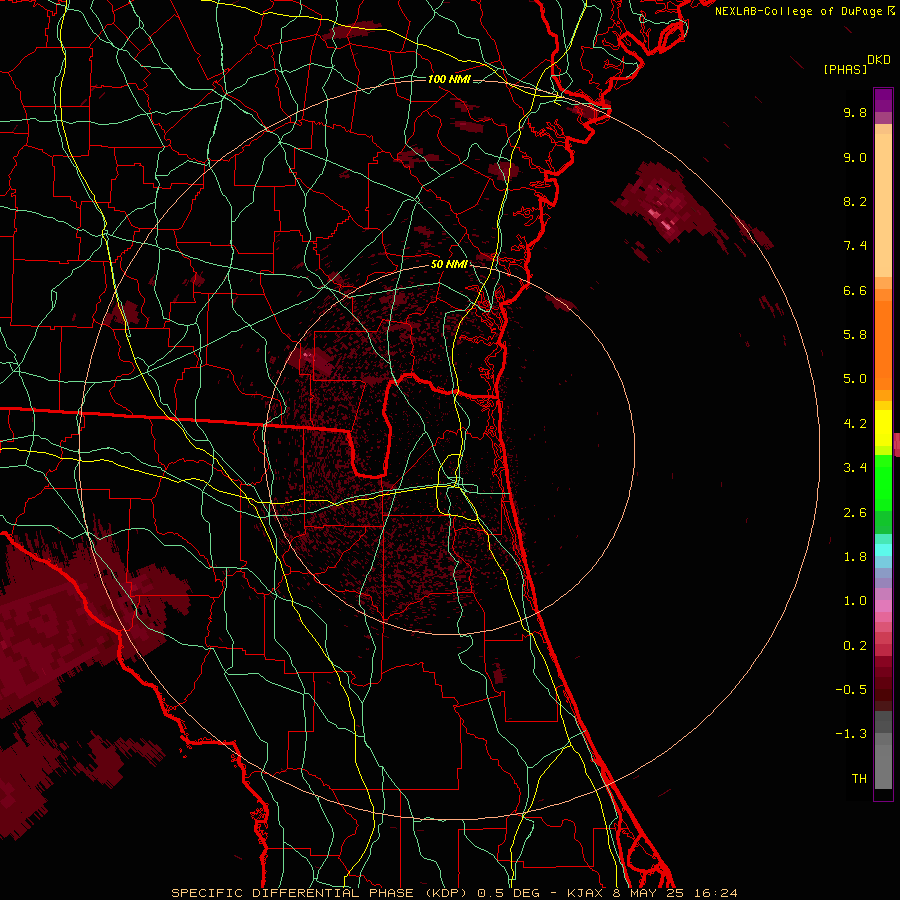
Task: Click the TH colorbar label
Action: point(859,779)
